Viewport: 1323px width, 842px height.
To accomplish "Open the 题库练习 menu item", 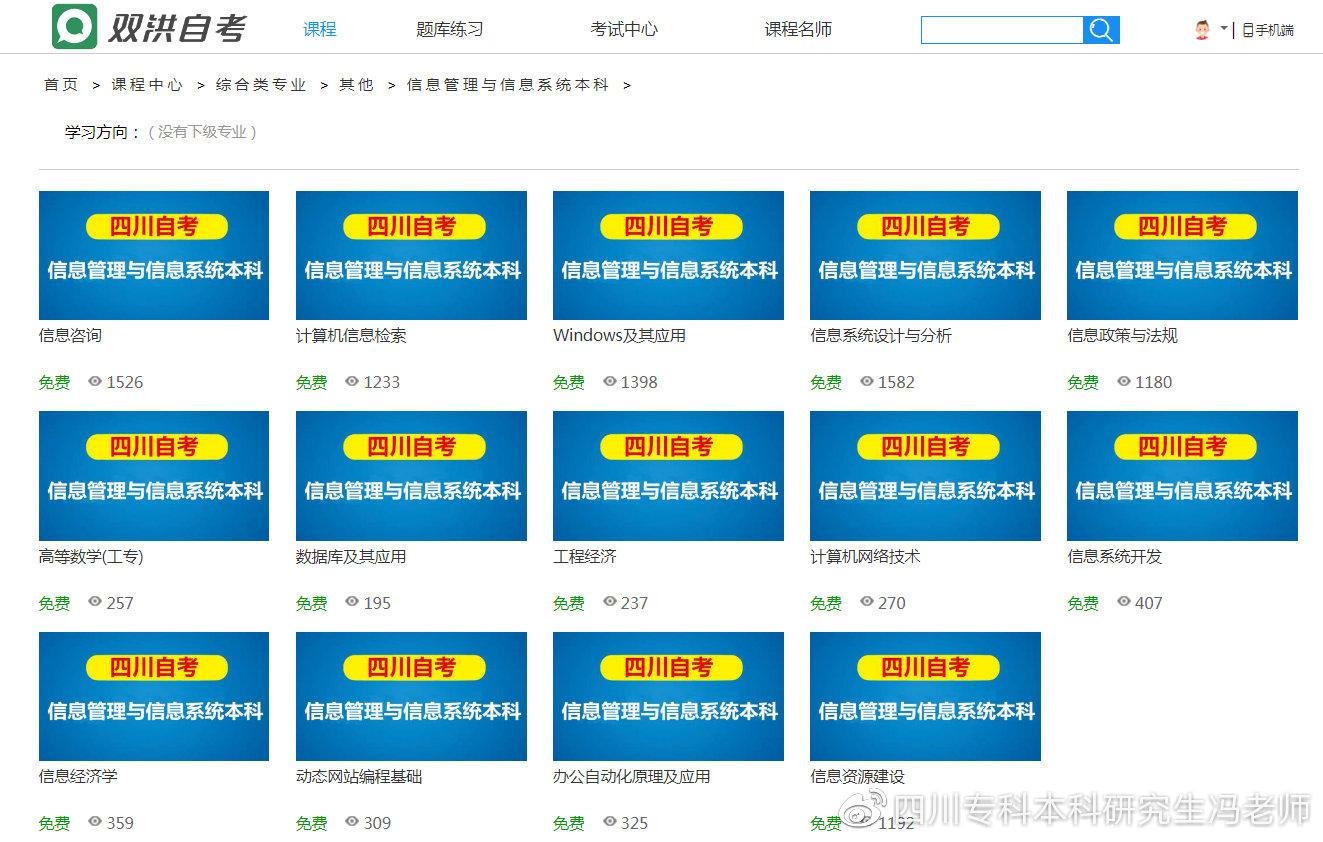I will [x=450, y=29].
